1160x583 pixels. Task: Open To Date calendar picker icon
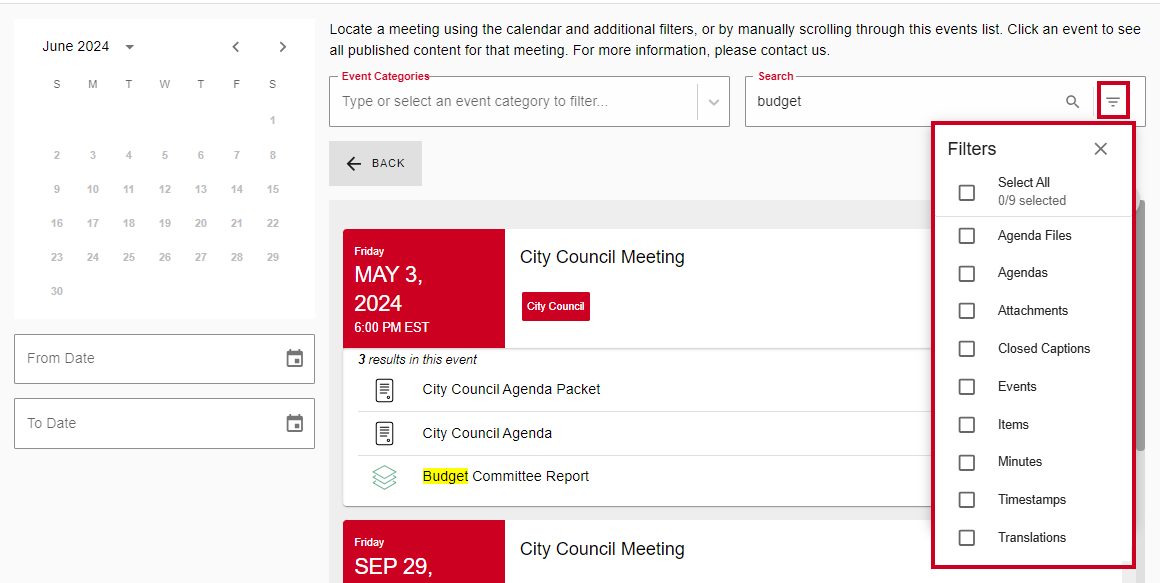[x=294, y=423]
